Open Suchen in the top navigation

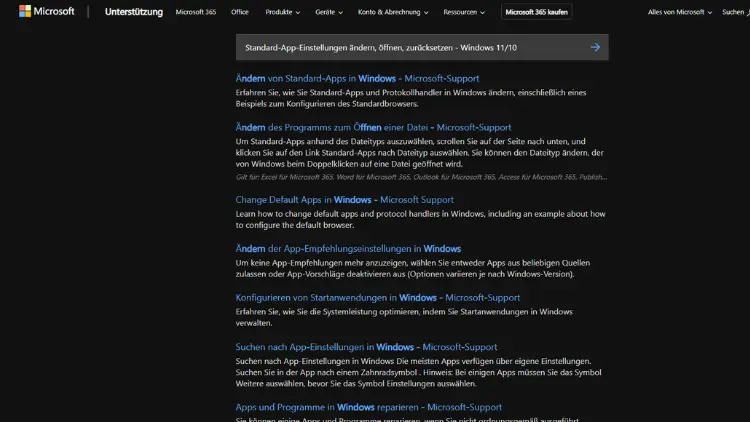[x=736, y=12]
